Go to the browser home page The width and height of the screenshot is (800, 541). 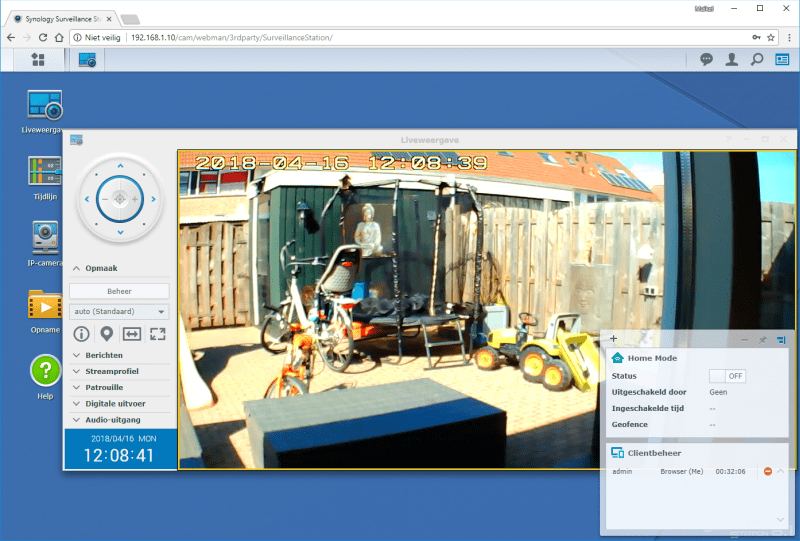[x=59, y=37]
